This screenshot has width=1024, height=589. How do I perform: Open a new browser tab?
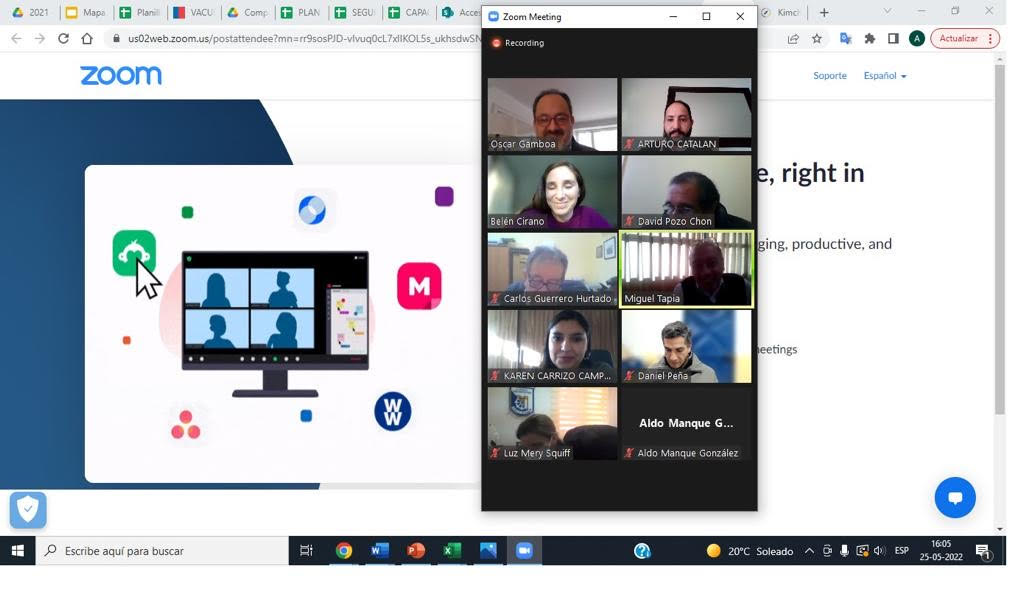824,13
